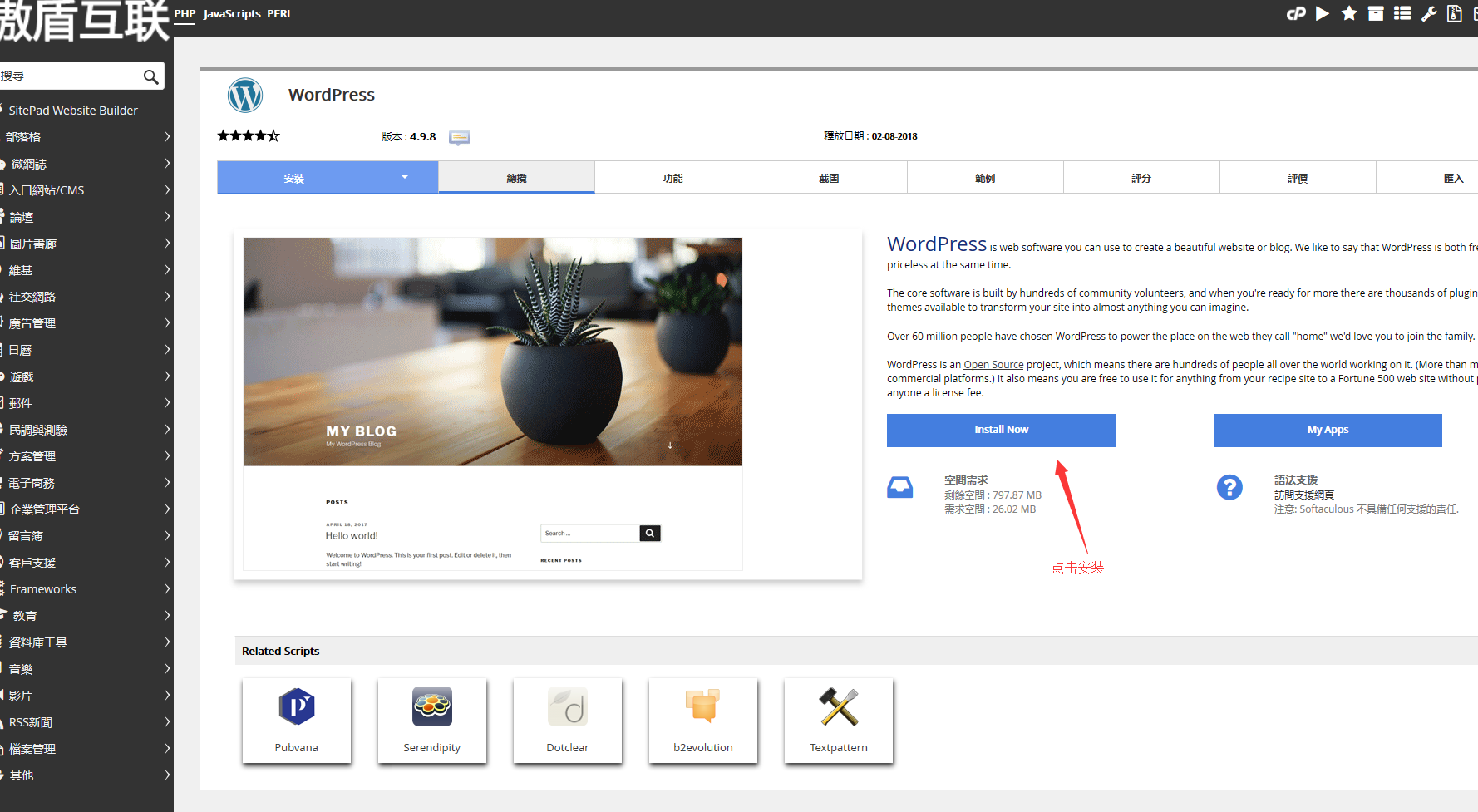Click the changelog comment icon beside version
The width and height of the screenshot is (1478, 812).
point(460,137)
